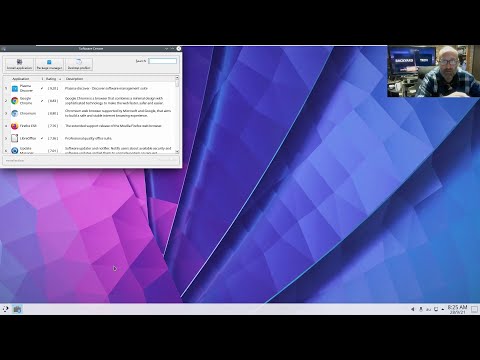Open the Package manager section
Image resolution: width=480 pixels, height=360 pixels.
pyautogui.click(x=49, y=64)
